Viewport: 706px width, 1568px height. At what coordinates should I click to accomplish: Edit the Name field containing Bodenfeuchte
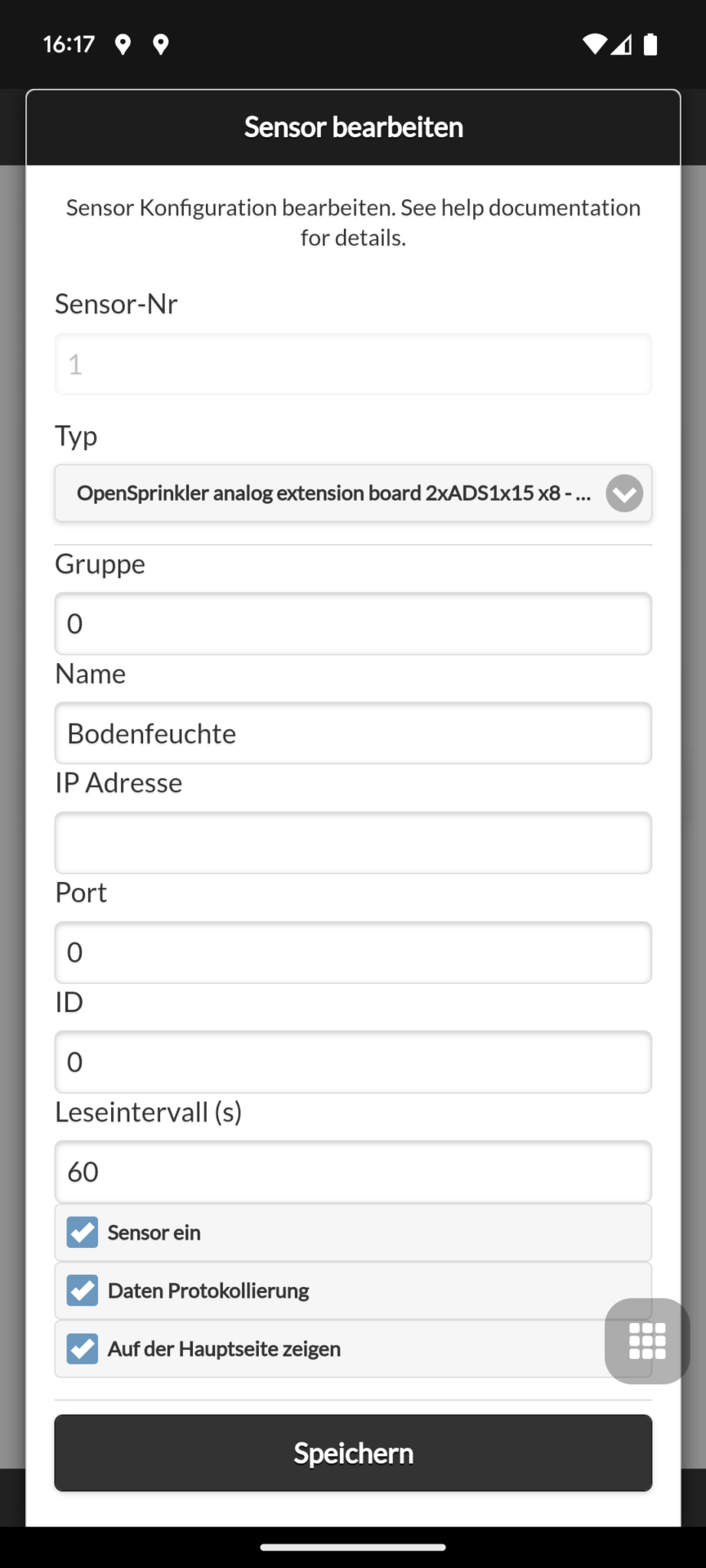[353, 733]
